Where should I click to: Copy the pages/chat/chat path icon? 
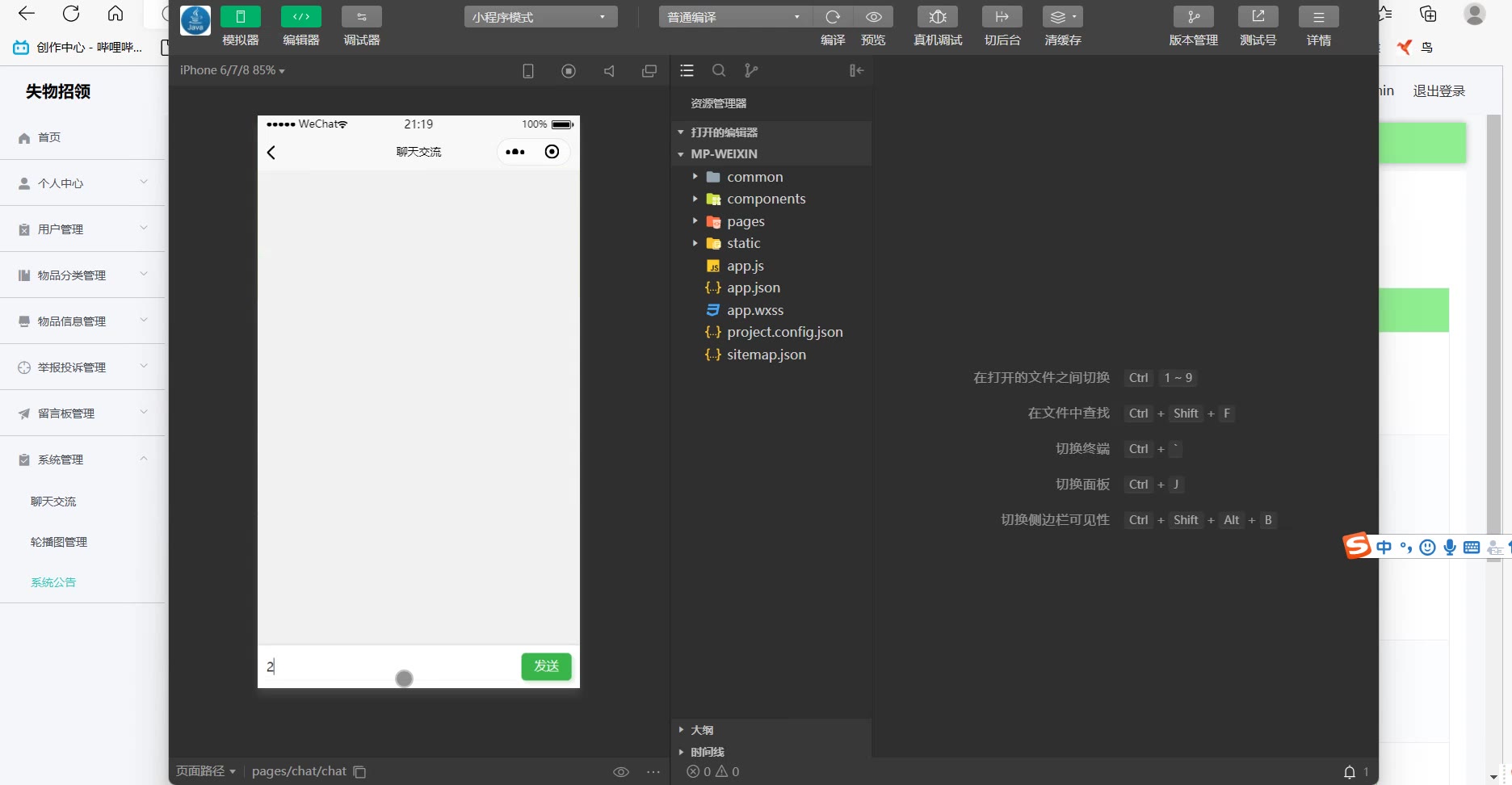[359, 772]
